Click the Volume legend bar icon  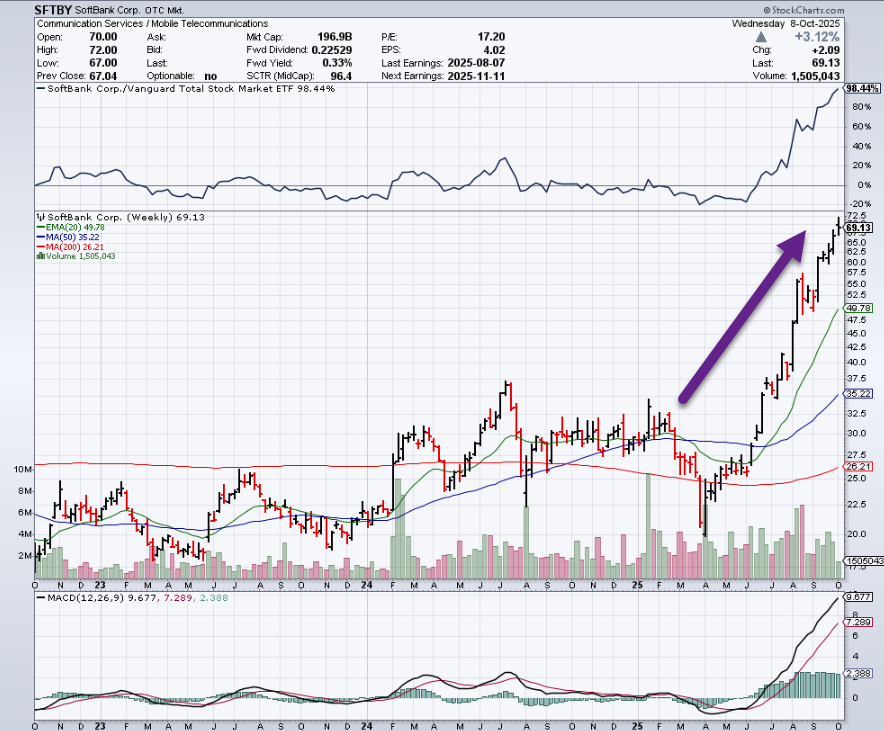pyautogui.click(x=40, y=256)
